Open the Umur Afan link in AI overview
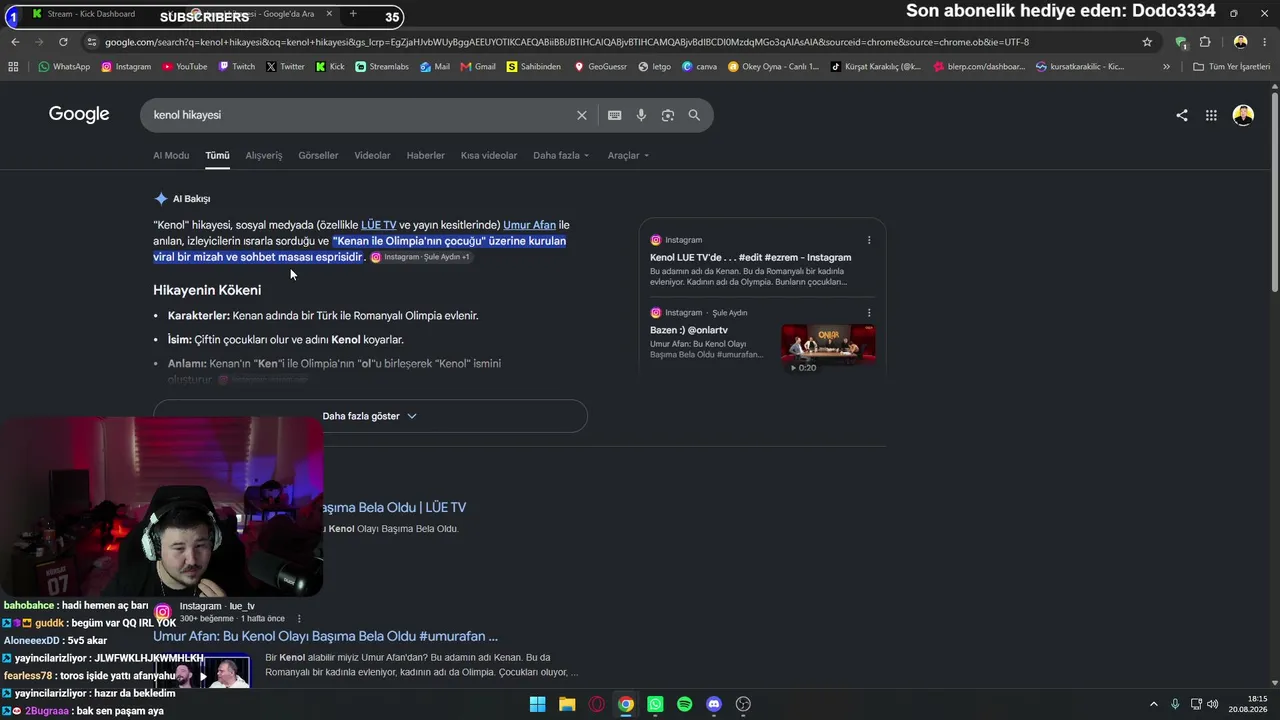 [529, 225]
